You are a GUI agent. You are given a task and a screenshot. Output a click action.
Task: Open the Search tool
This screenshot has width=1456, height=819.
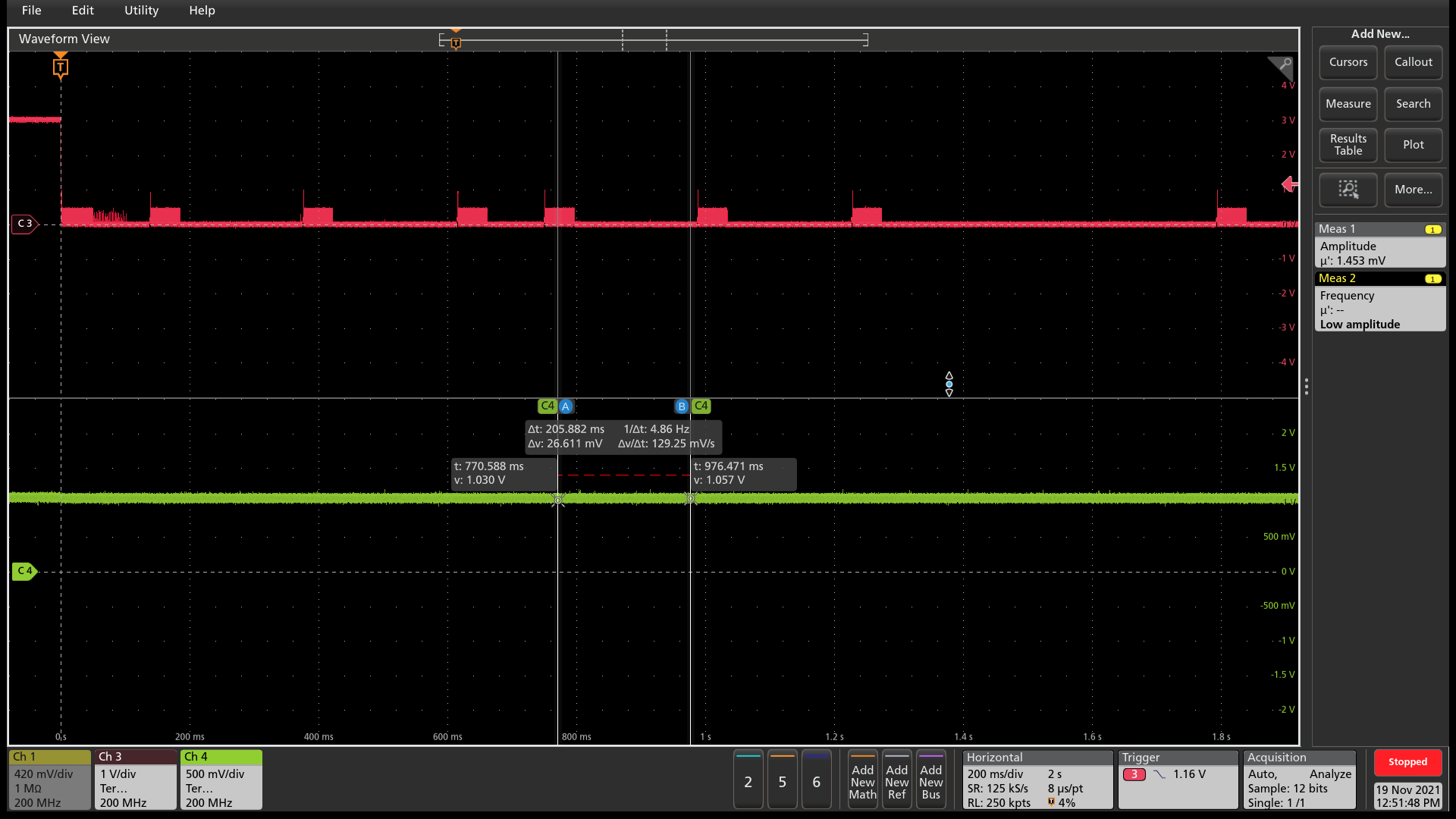(1414, 104)
